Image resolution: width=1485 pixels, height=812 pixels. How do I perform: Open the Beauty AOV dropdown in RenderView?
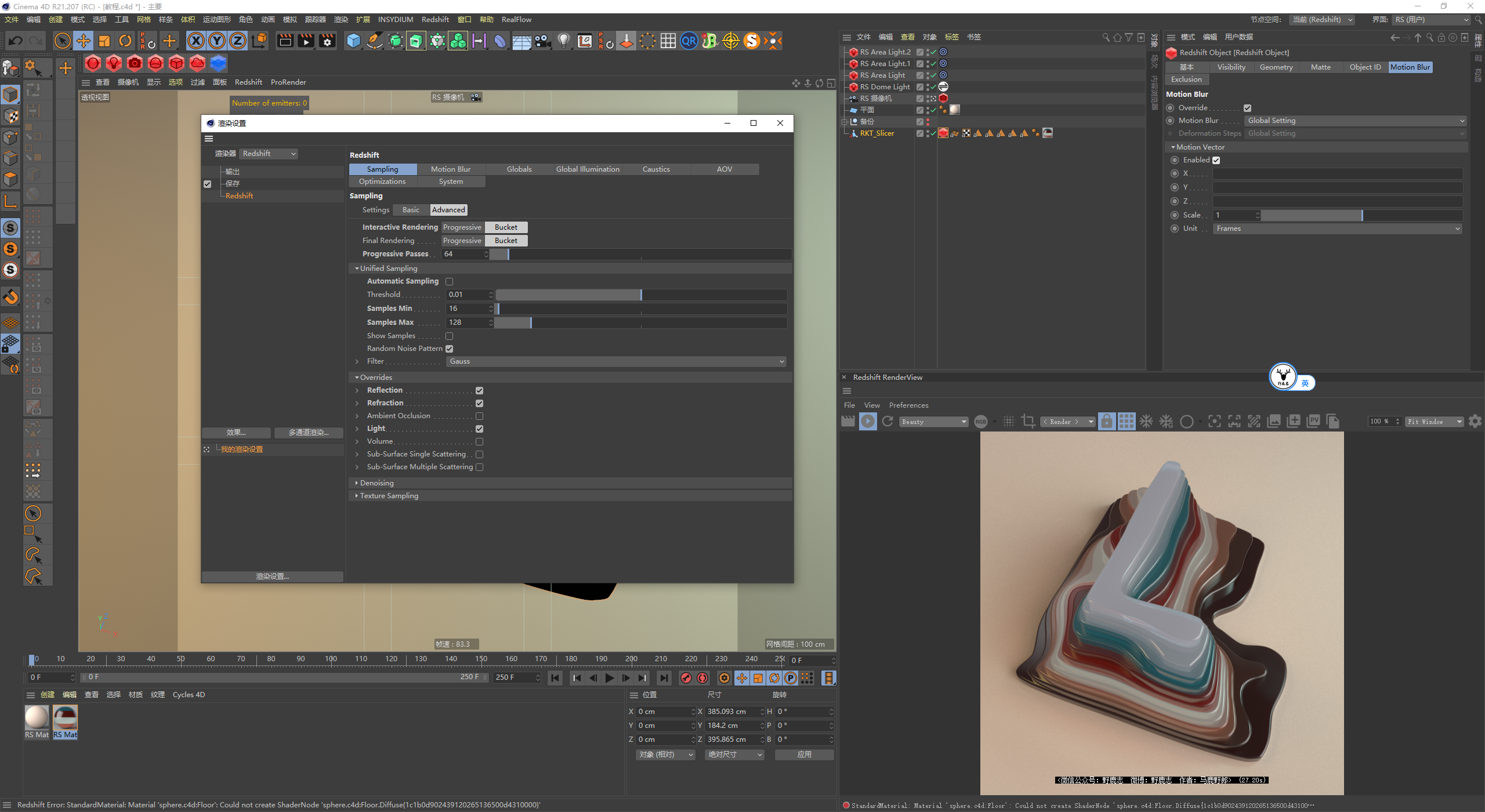point(934,422)
